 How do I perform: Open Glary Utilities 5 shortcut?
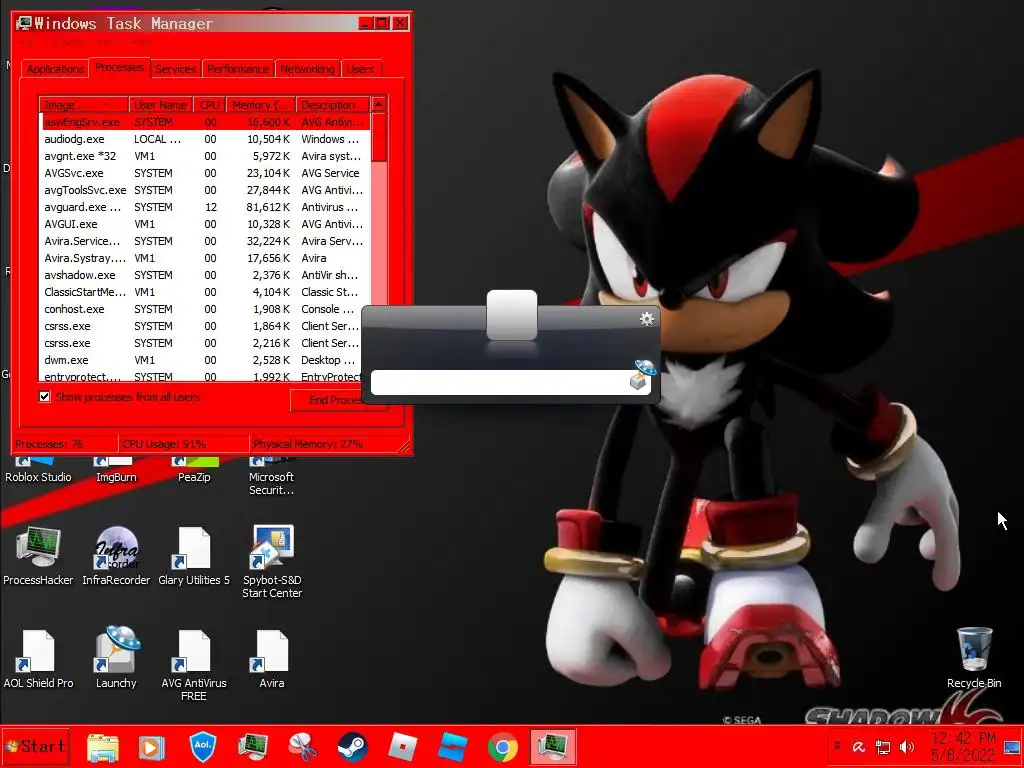pyautogui.click(x=194, y=555)
